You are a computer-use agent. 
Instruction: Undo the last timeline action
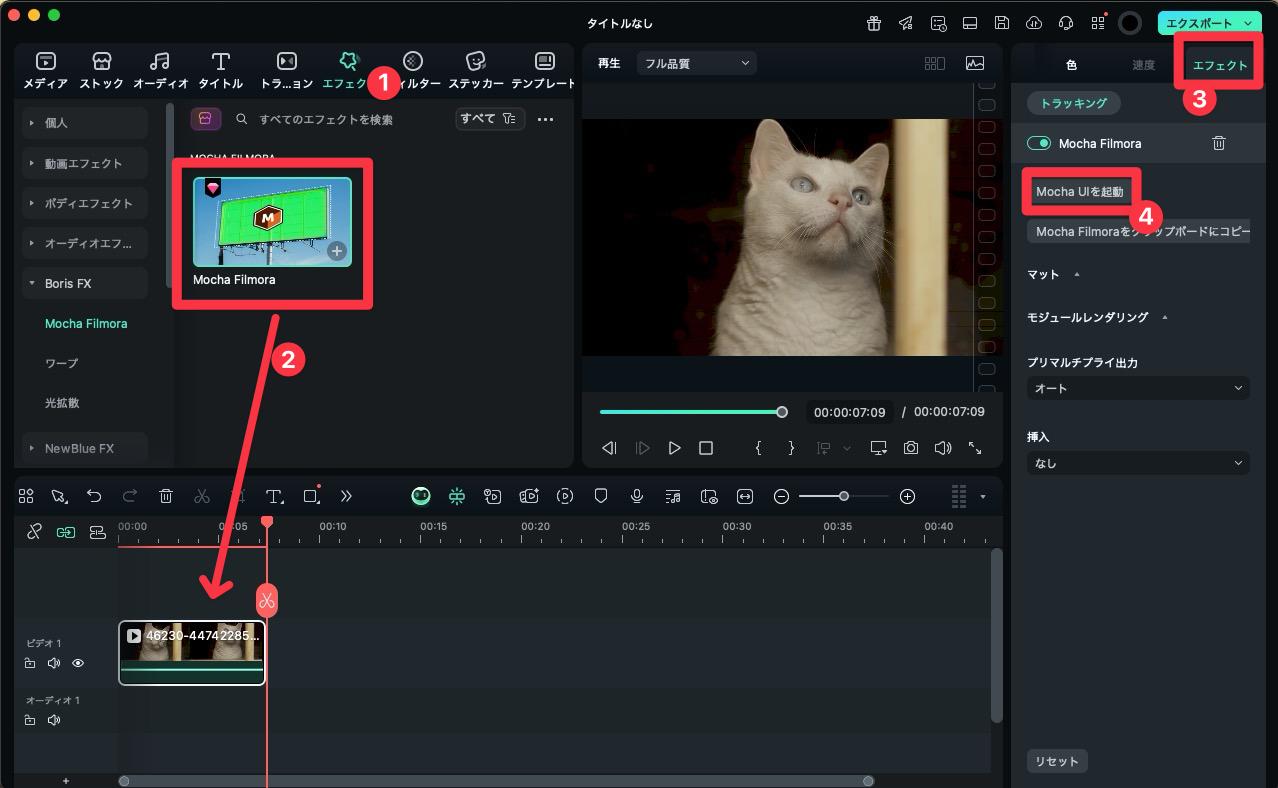(x=94, y=496)
